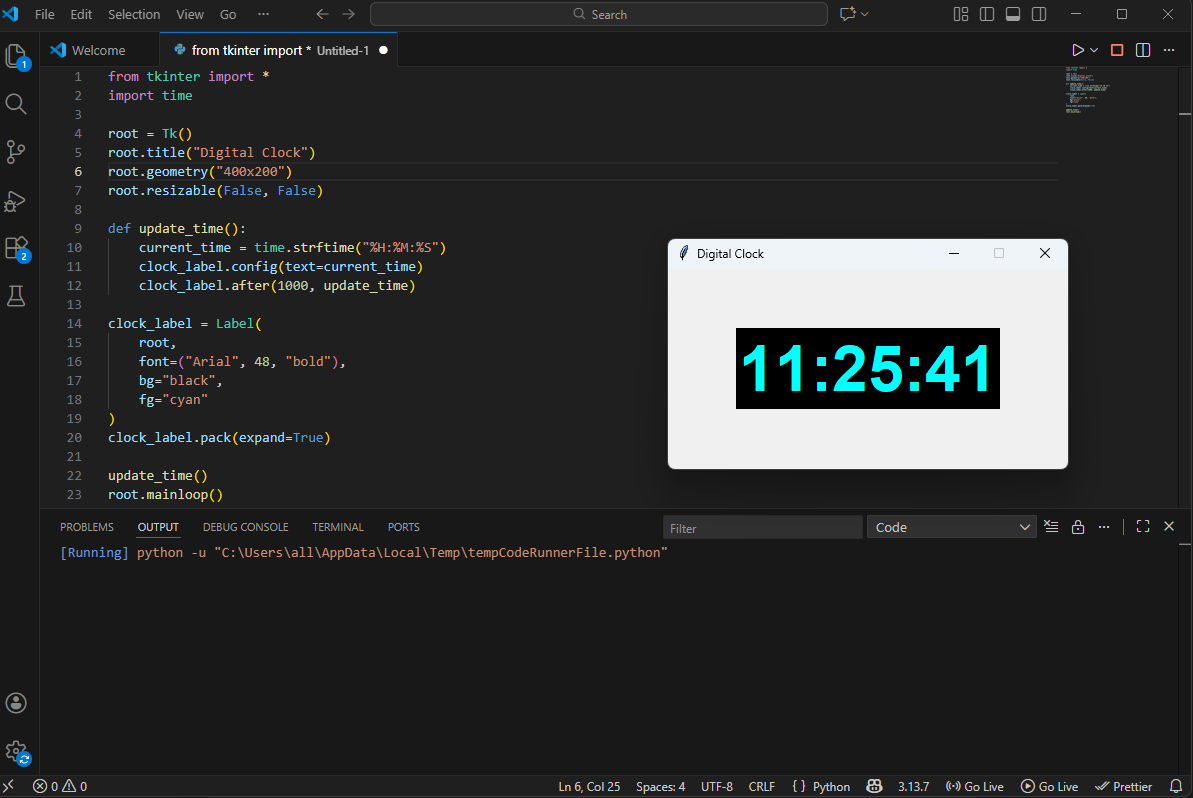The height and width of the screenshot is (798, 1193).
Task: Change line ending from CRLF
Action: point(761,786)
